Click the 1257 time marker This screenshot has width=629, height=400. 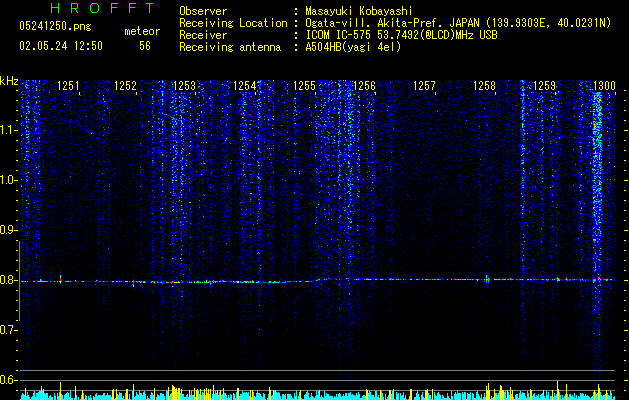pos(424,86)
